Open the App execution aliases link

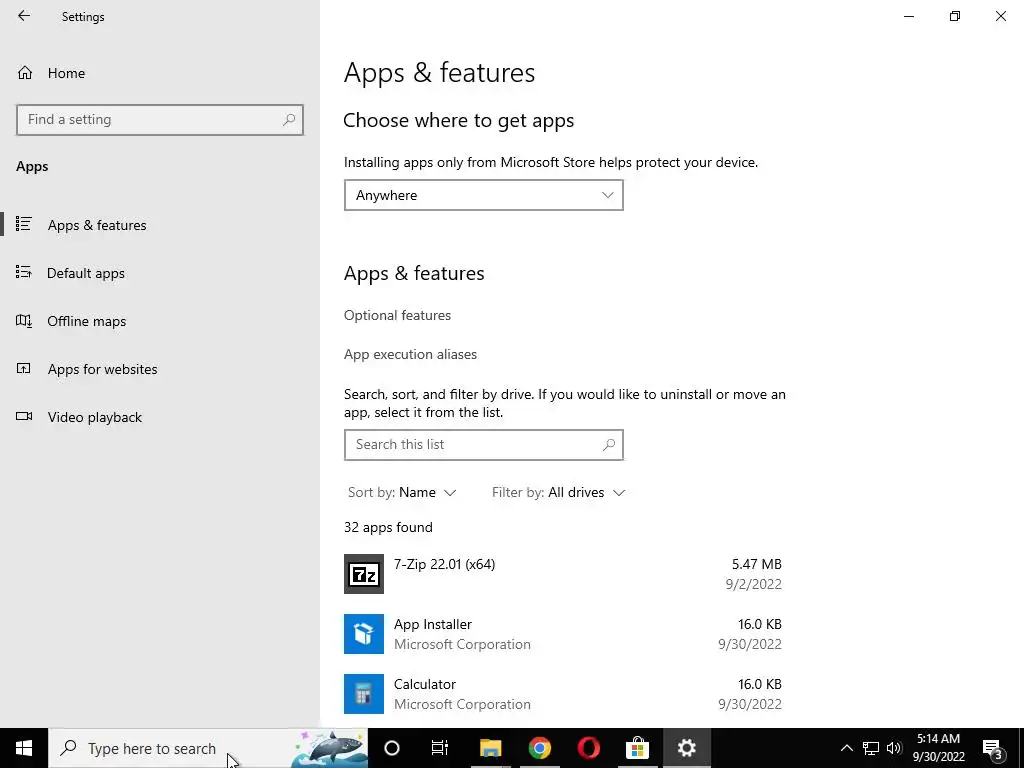click(x=410, y=355)
